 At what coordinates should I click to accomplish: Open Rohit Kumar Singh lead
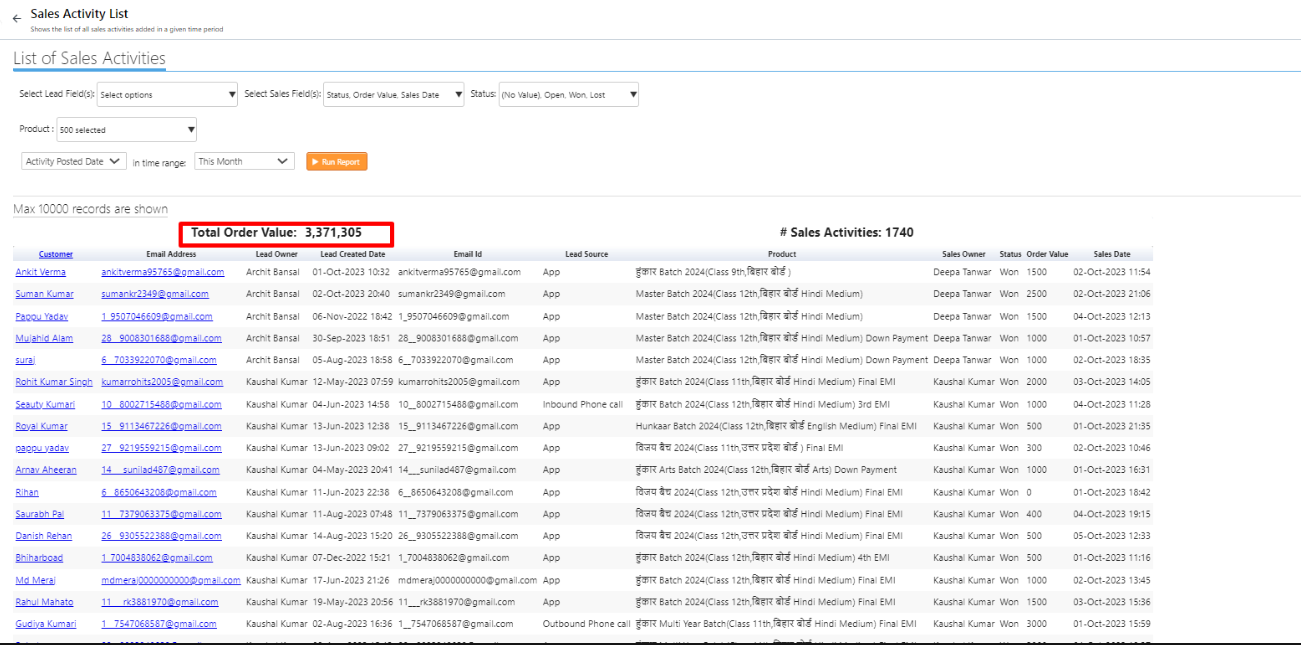tap(54, 382)
